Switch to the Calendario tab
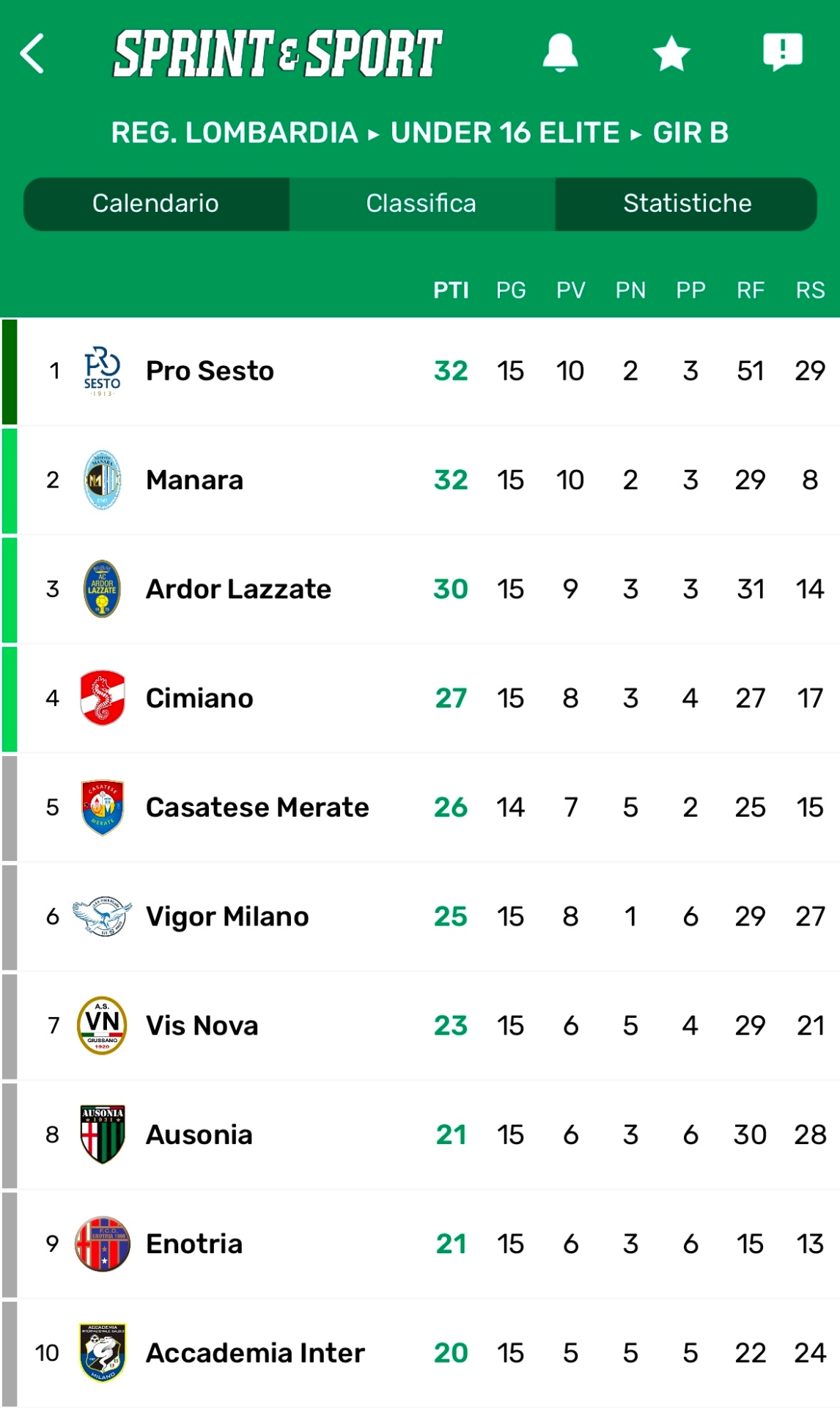Screen dimensions: 840x1408 (155, 204)
